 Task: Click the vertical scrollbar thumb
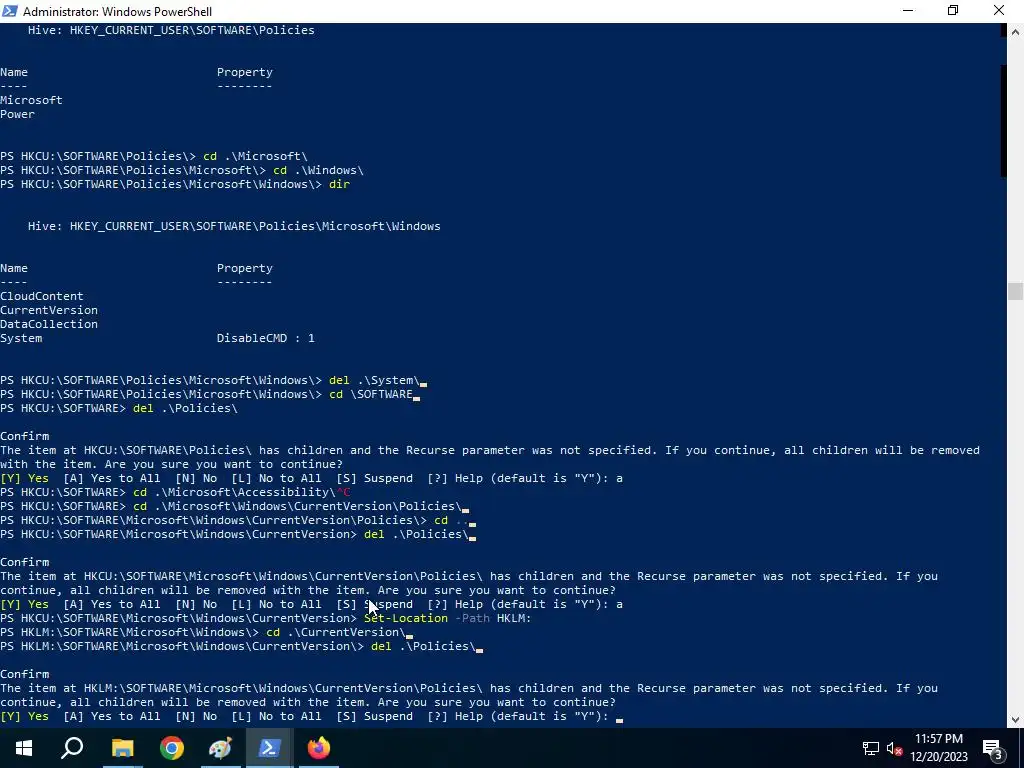point(1015,290)
